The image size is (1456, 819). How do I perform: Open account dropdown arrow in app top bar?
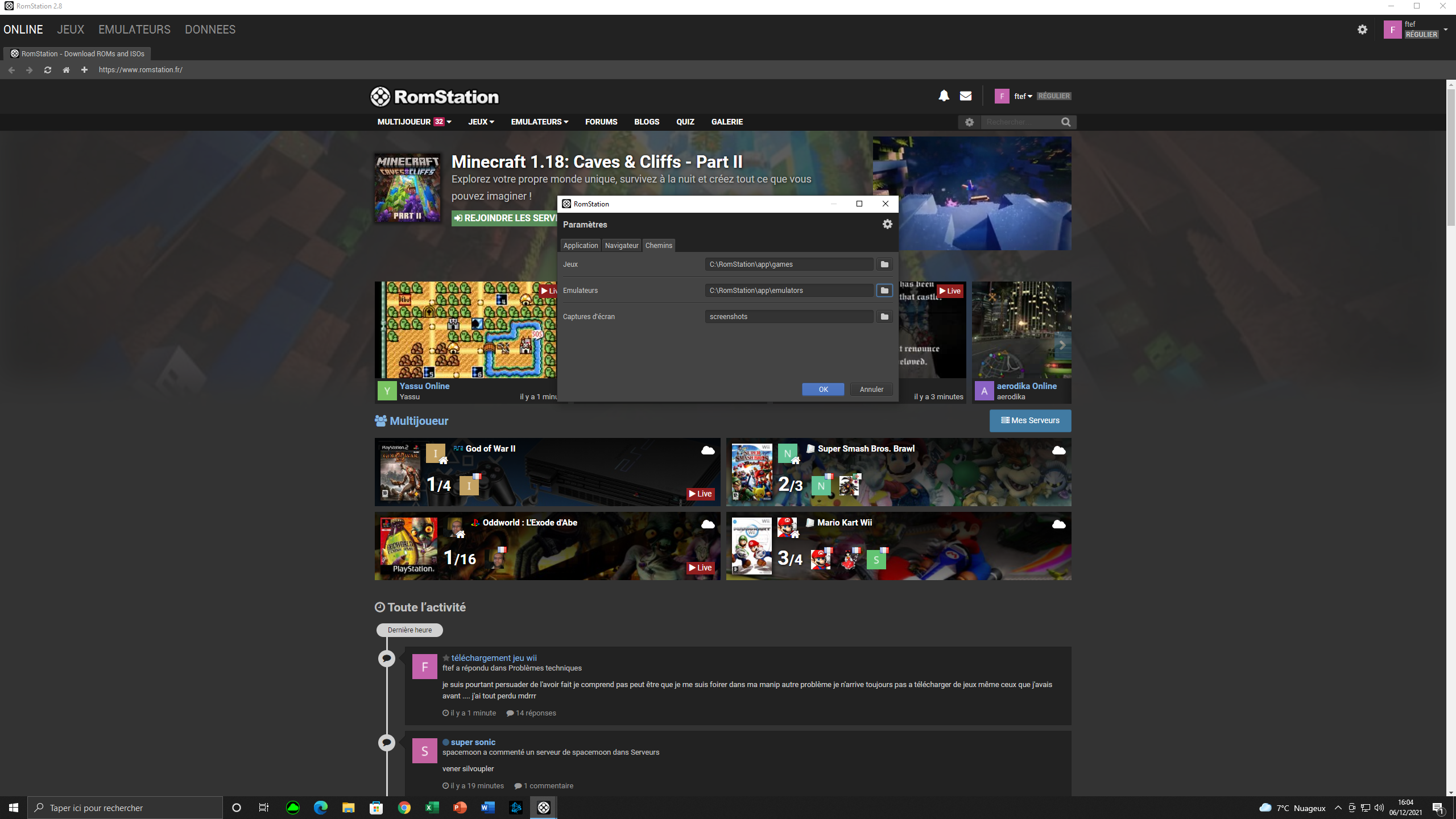point(1446,30)
